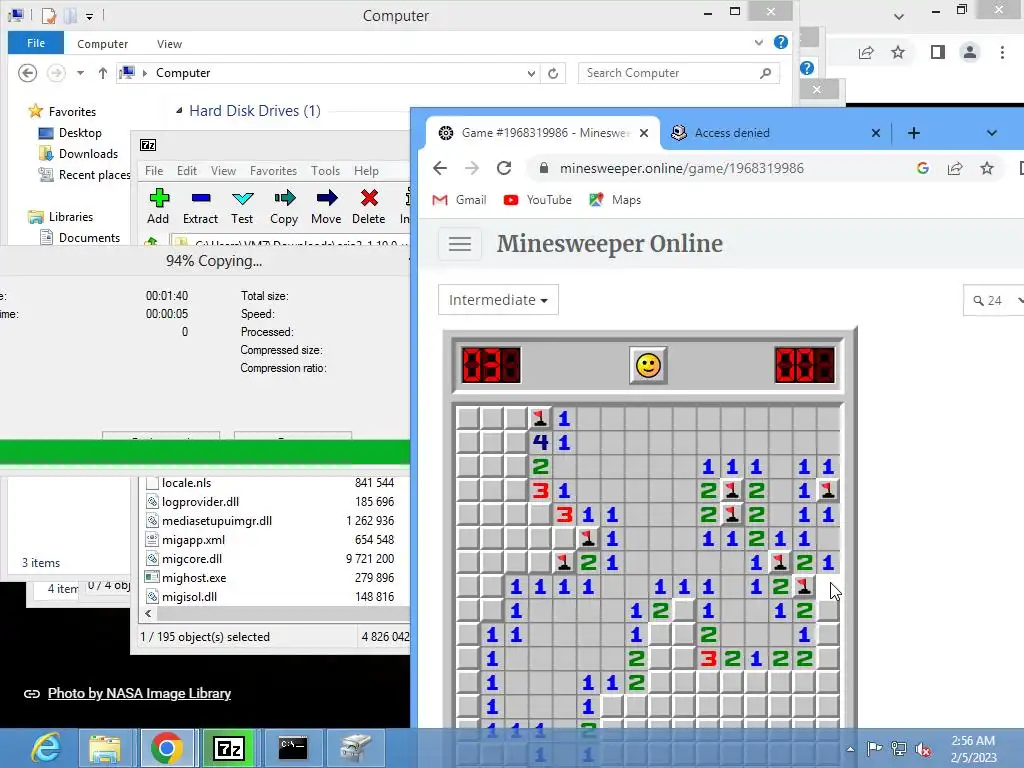Screen dimensions: 1024x768
Task: Open YouTube bookmark
Action: click(537, 200)
